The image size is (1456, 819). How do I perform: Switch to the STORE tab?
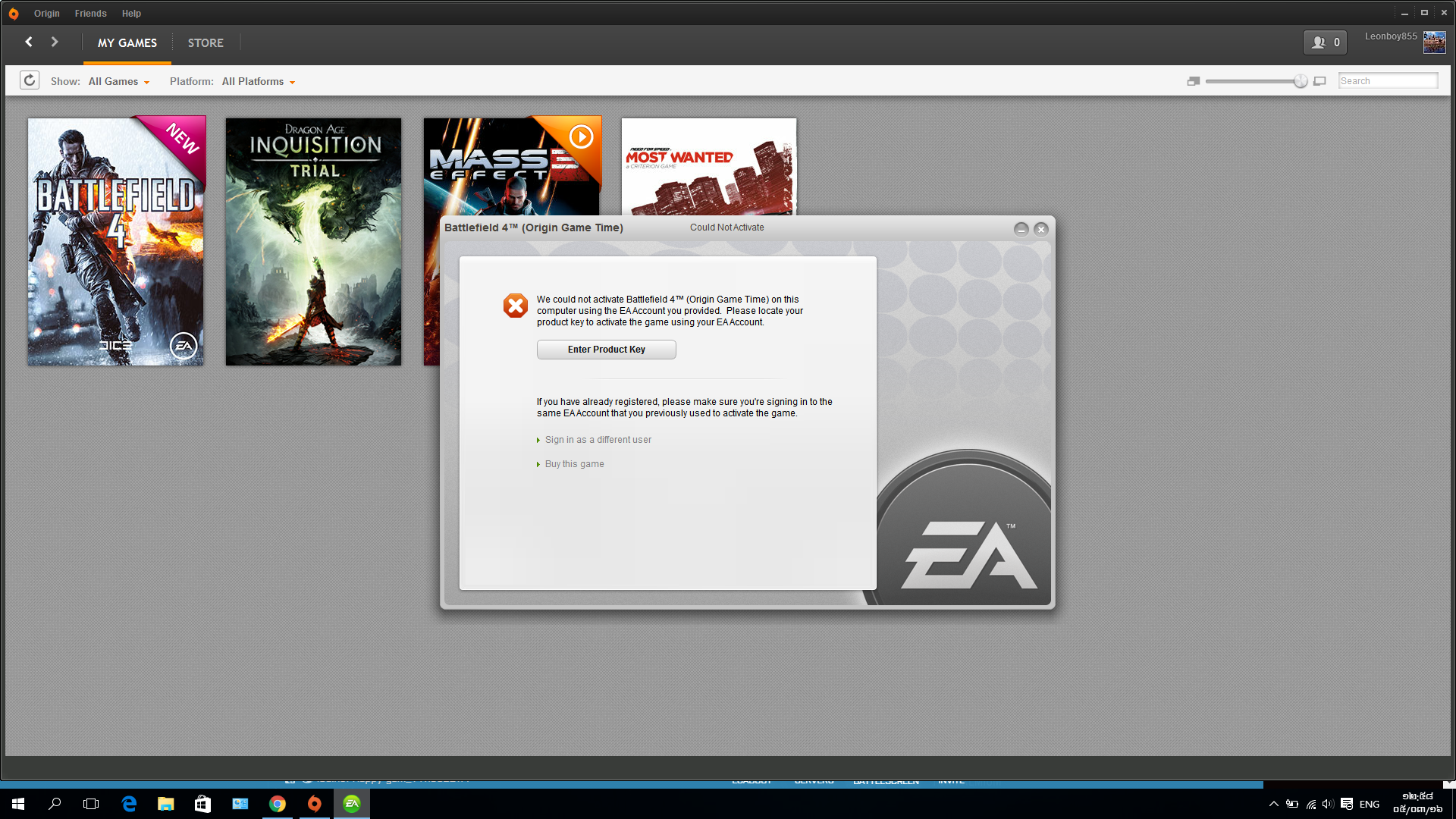(206, 43)
